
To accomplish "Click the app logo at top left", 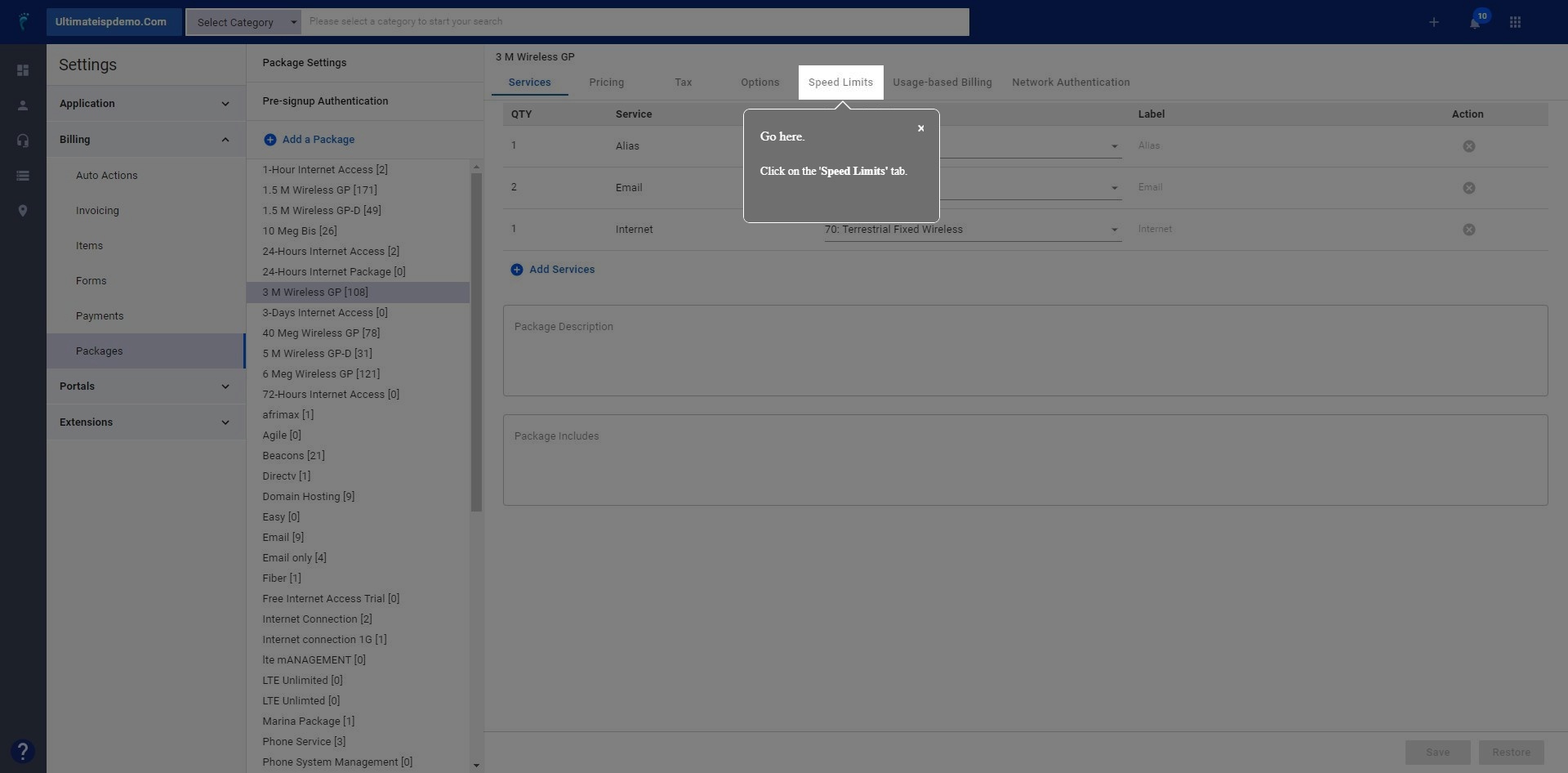I will click(x=24, y=21).
